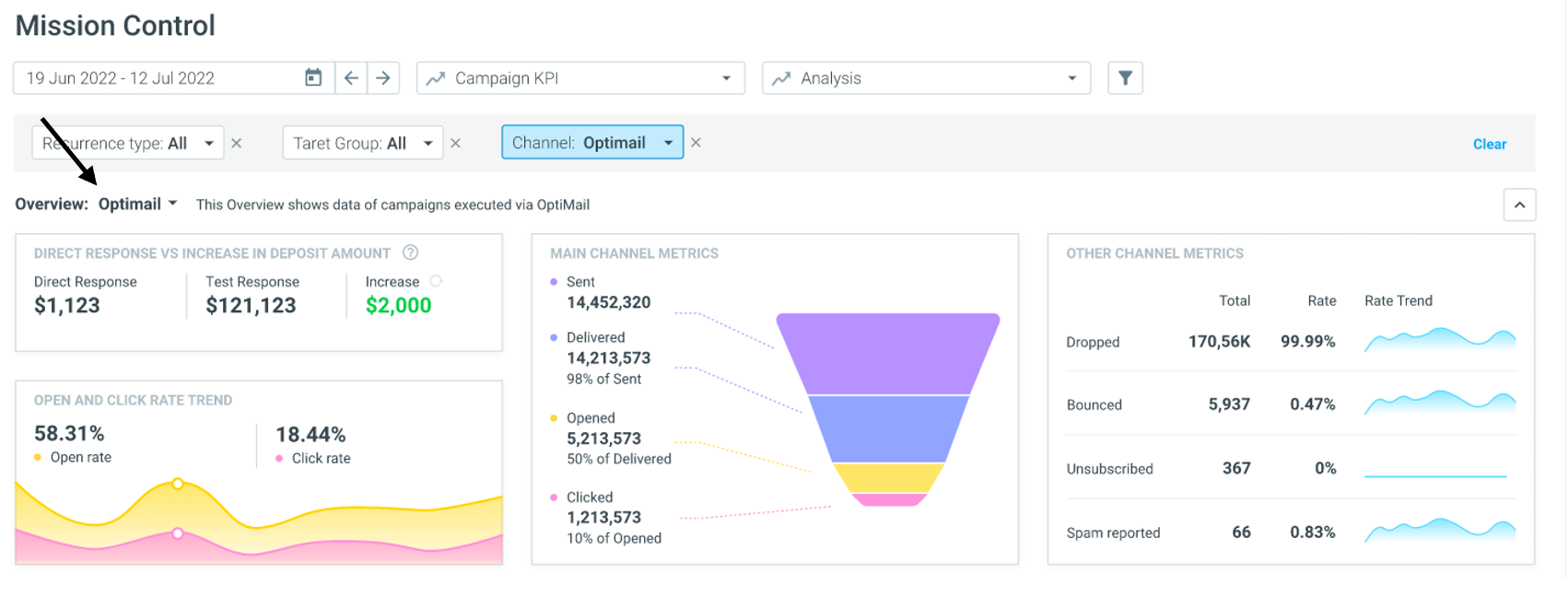
Task: Click help icon beside Direct Response title
Action: pyautogui.click(x=411, y=252)
